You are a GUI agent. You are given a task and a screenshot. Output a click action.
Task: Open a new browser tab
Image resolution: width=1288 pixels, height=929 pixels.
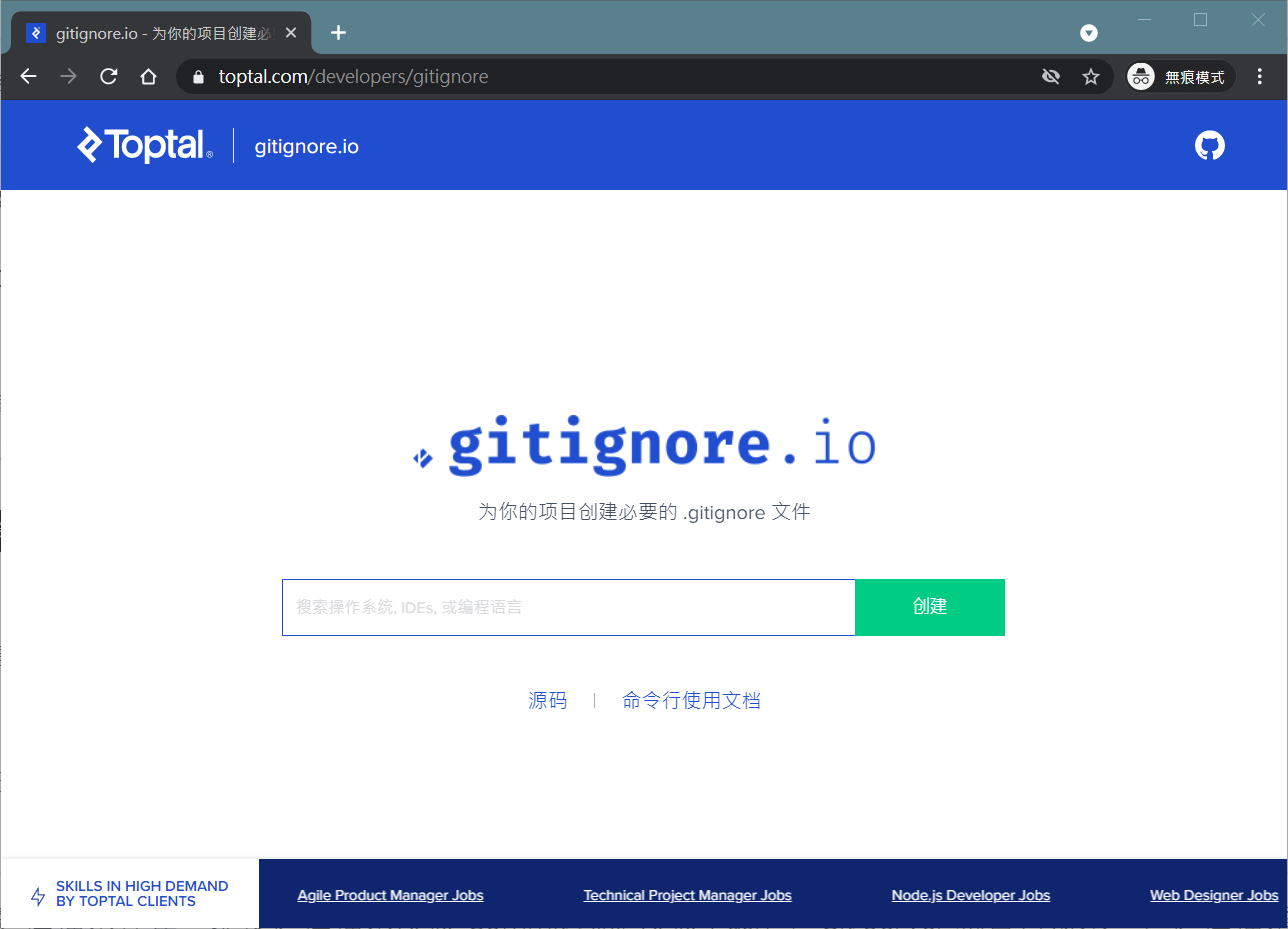tap(338, 33)
